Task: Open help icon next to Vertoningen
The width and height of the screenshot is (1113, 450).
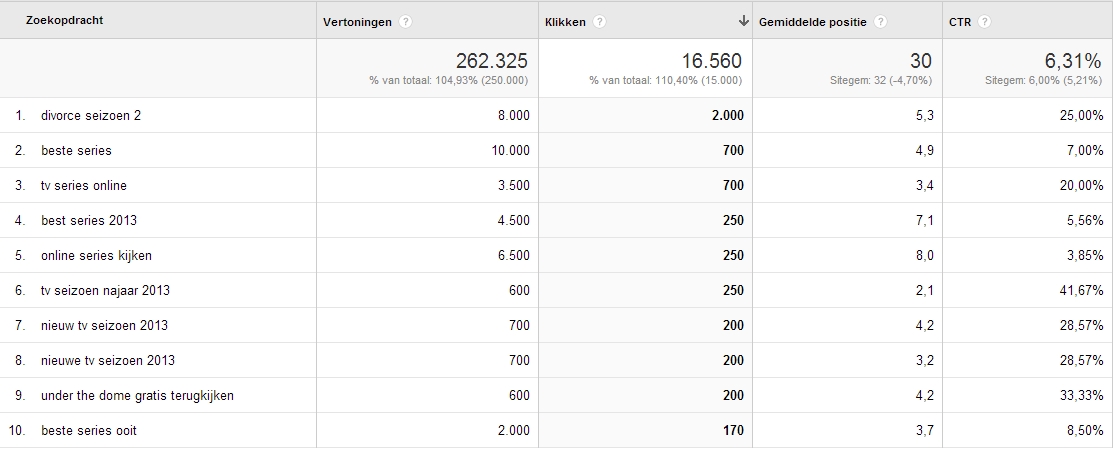Action: tap(405, 22)
